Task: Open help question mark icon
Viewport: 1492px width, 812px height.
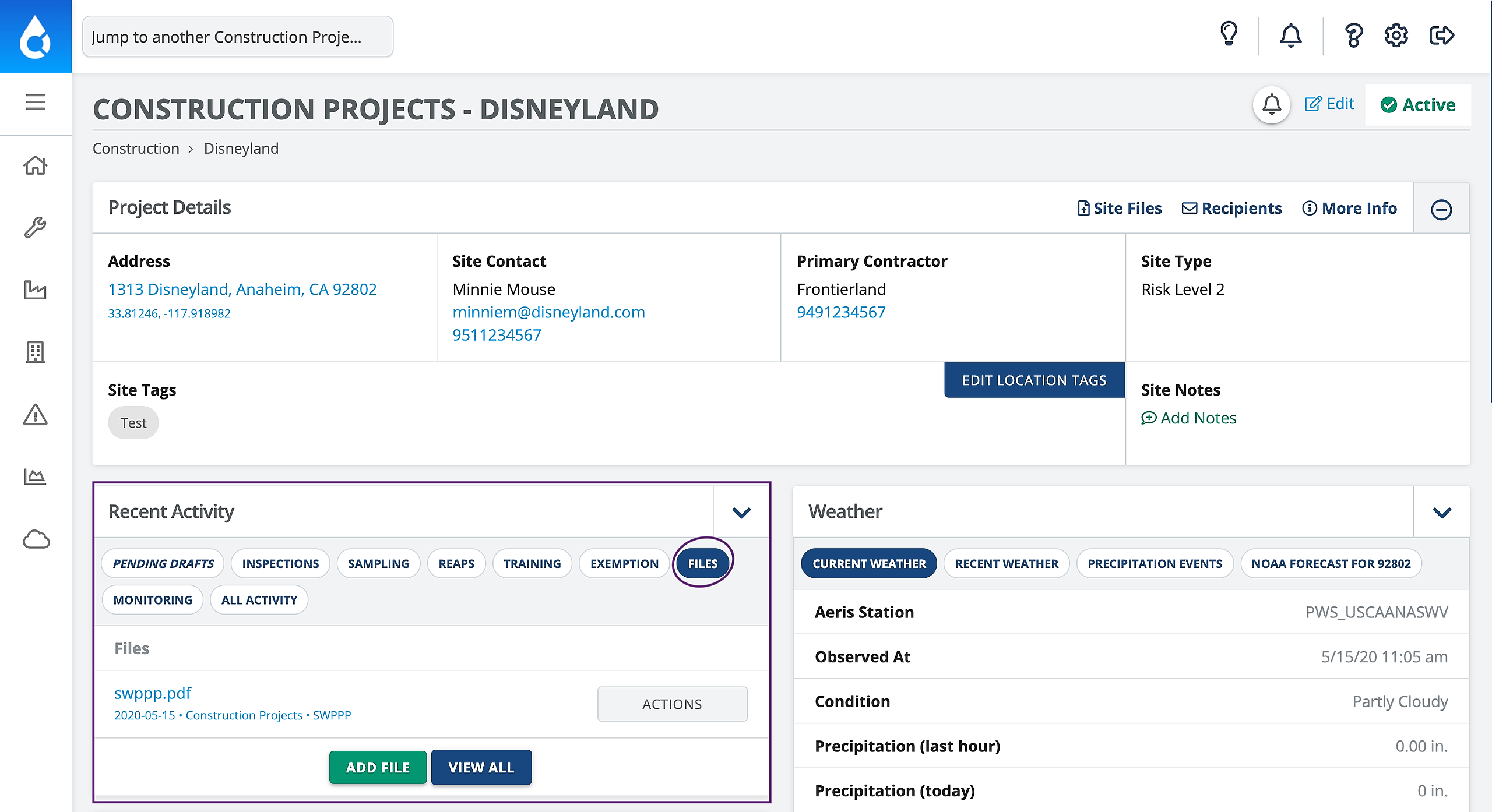Action: click(1353, 36)
